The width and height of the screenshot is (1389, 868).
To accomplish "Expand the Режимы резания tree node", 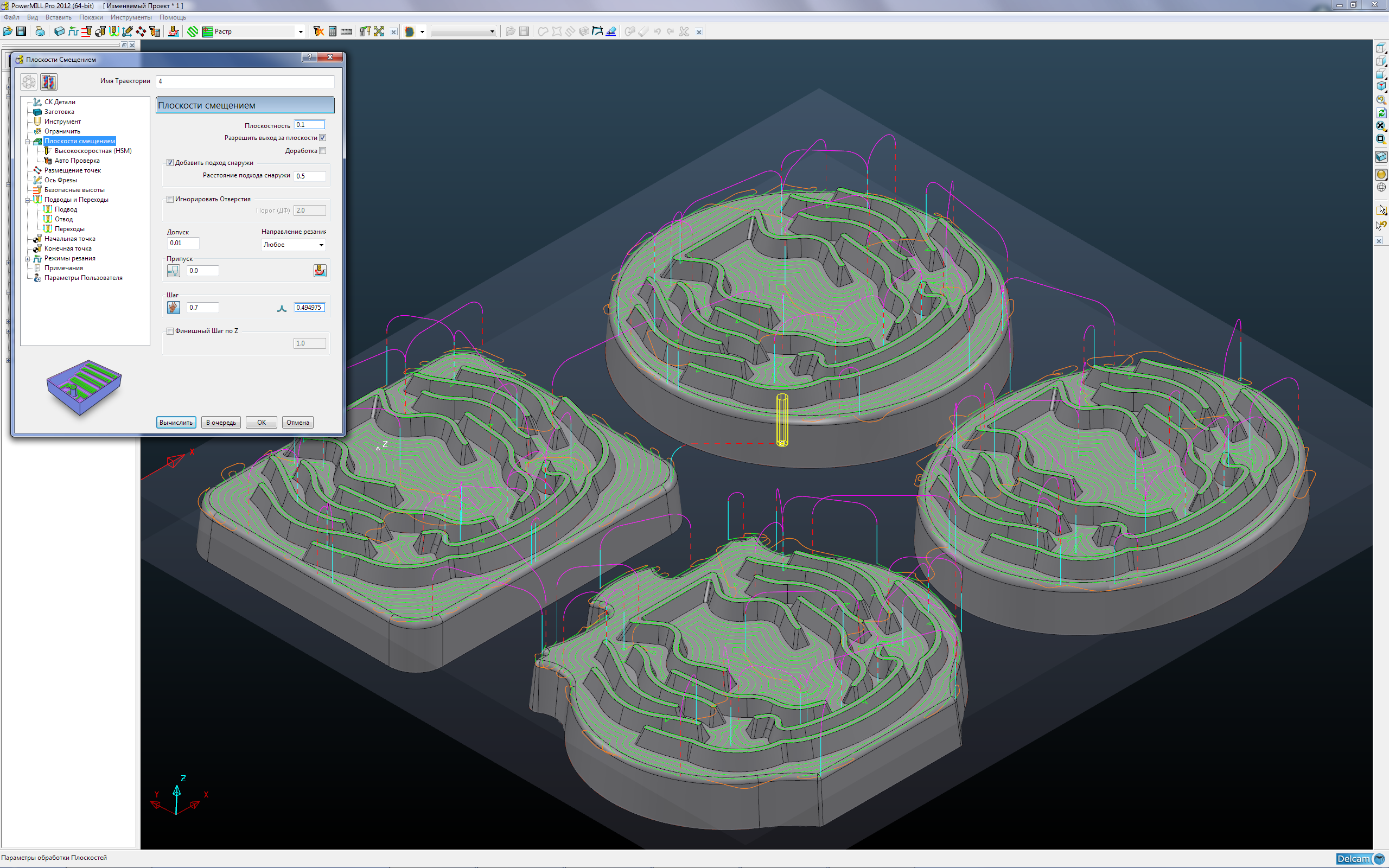I will (x=27, y=259).
